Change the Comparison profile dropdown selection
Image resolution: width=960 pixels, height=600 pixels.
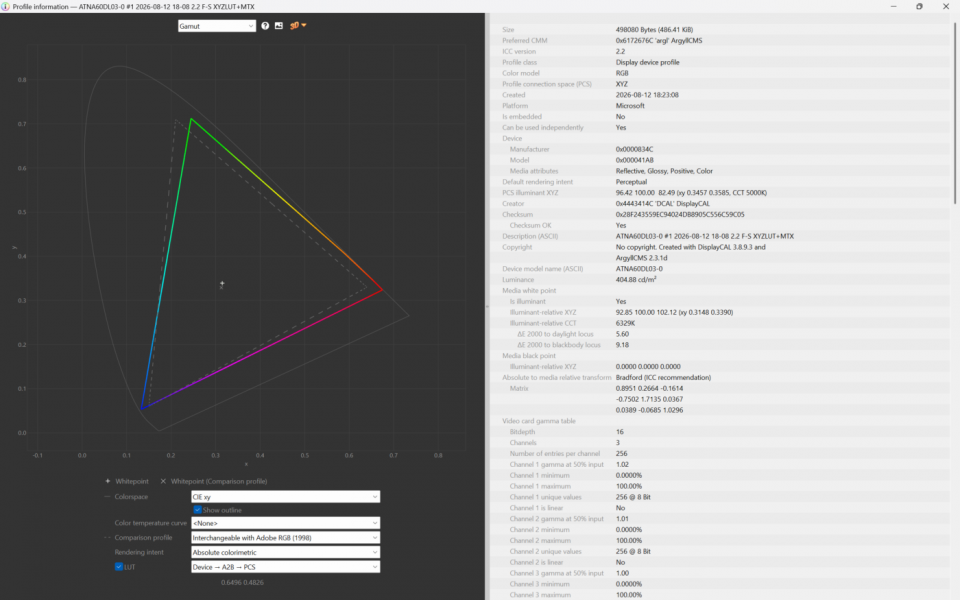285,538
